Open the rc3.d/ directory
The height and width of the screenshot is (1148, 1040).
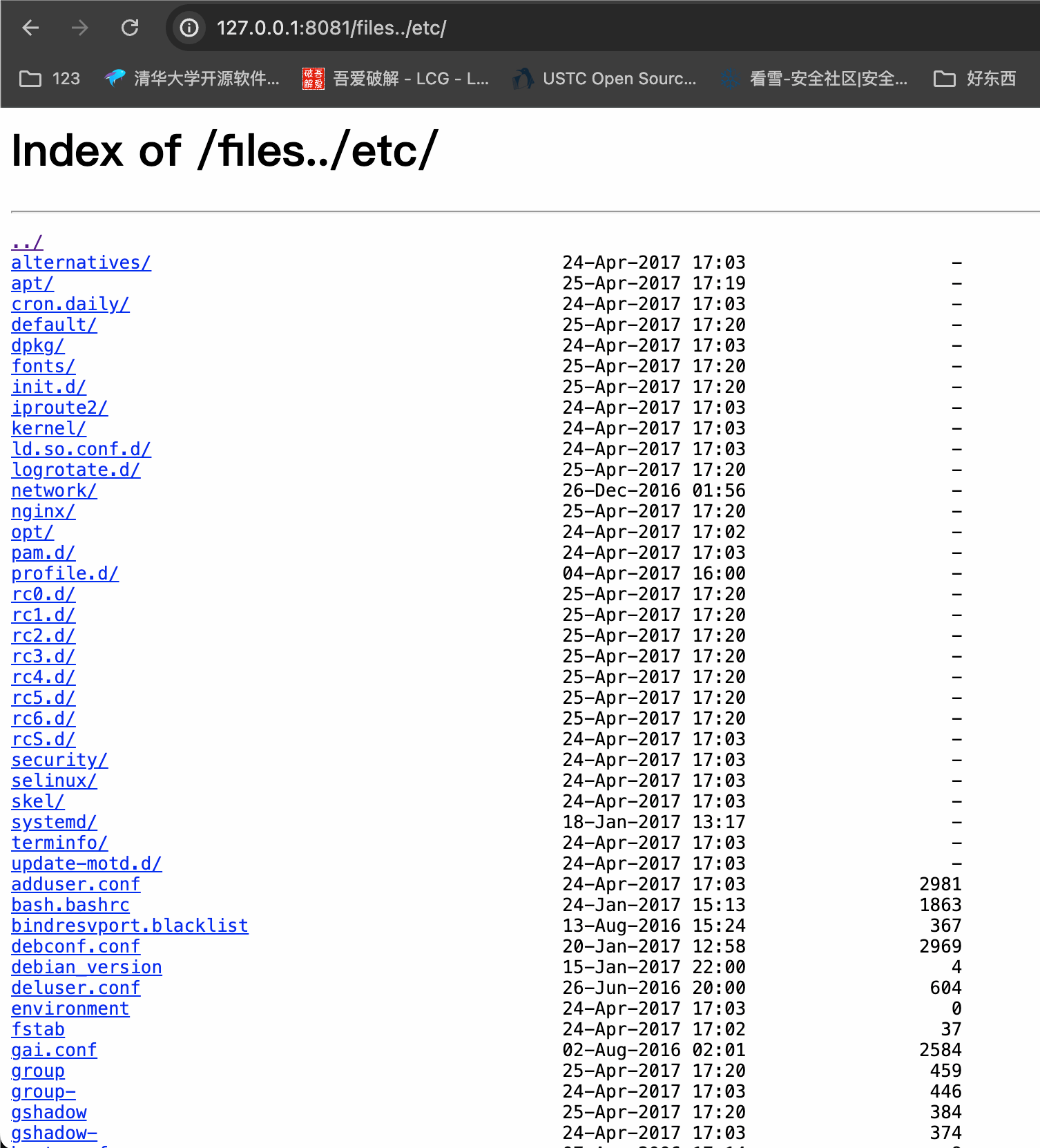click(44, 656)
